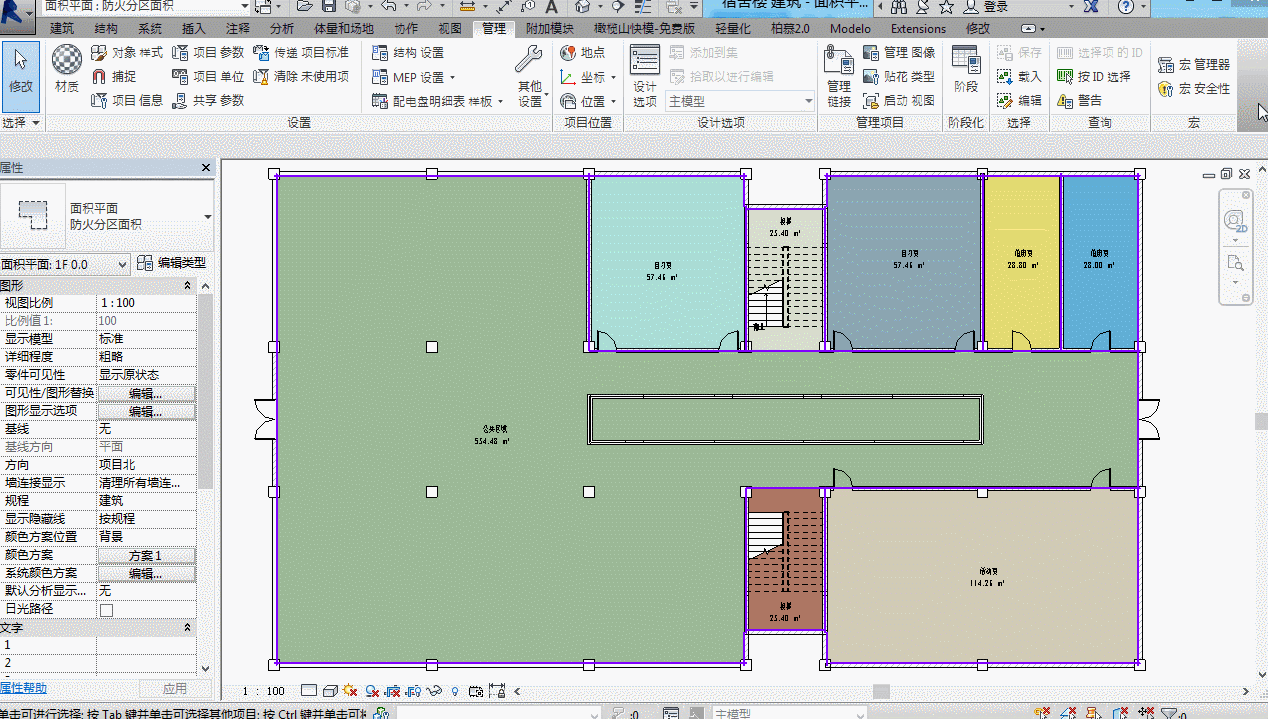Select the 修改 (Modify) arrow tool

pyautogui.click(x=20, y=69)
